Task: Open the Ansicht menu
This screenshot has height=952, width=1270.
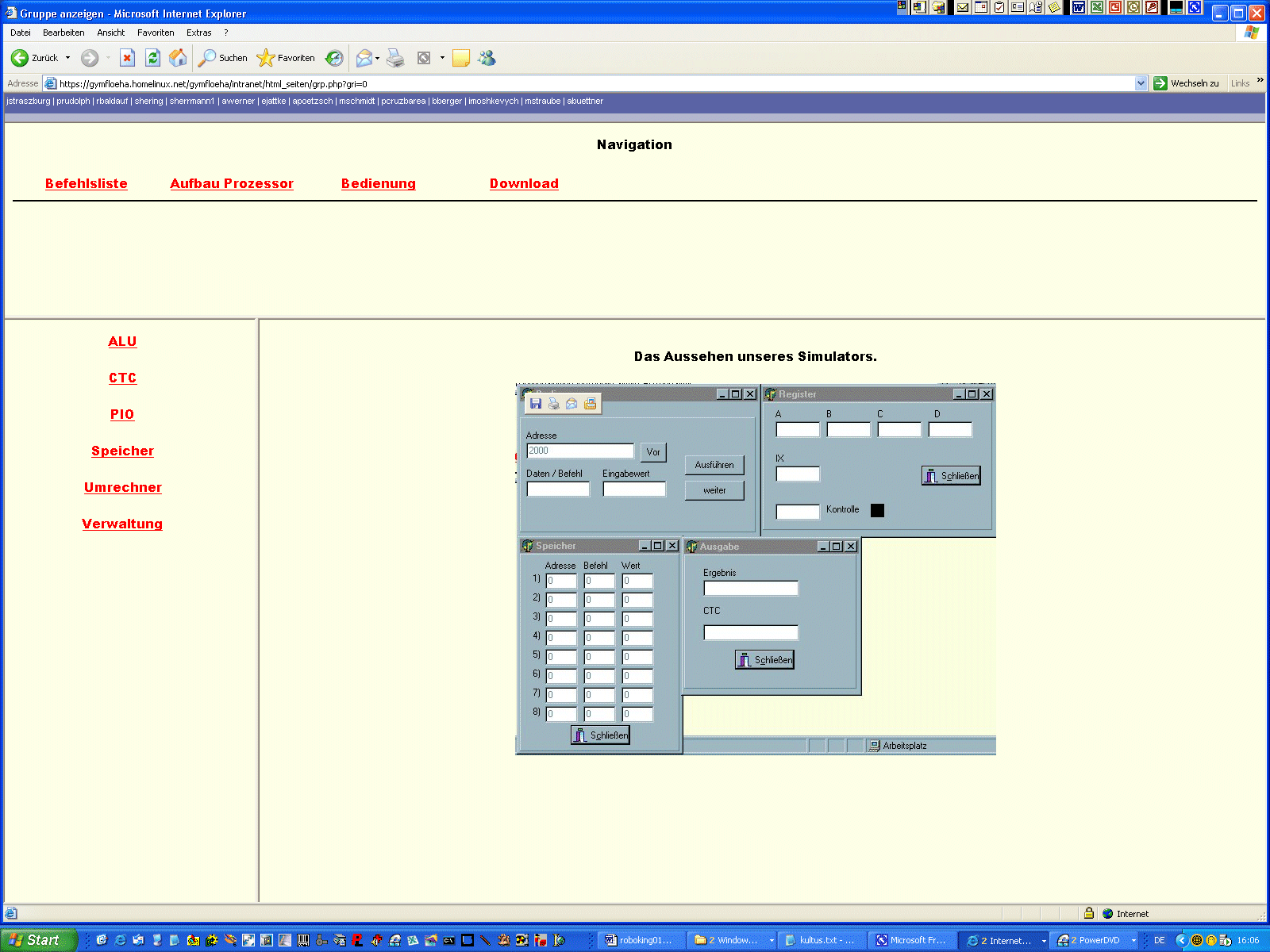Action: (x=111, y=33)
